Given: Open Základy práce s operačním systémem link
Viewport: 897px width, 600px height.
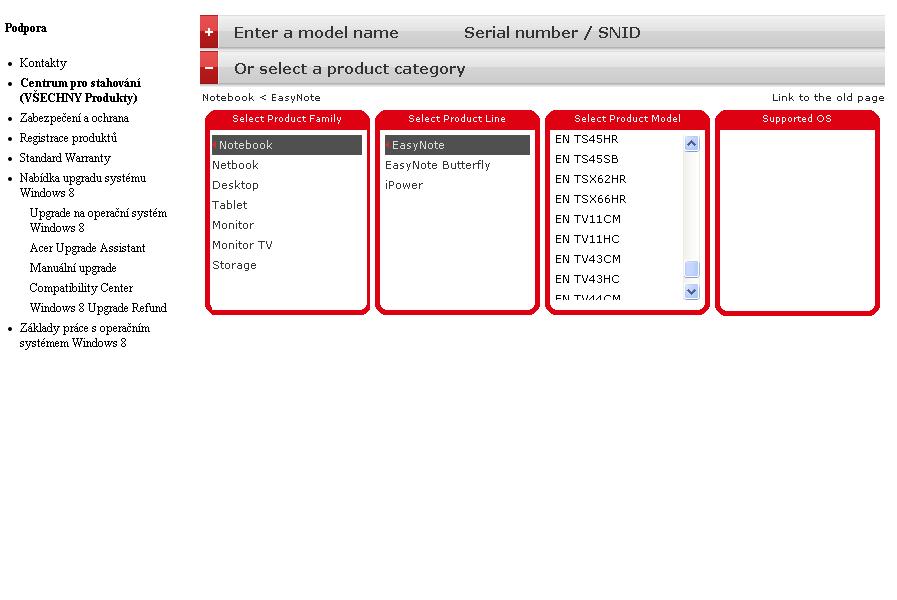Looking at the screenshot, I should (85, 335).
